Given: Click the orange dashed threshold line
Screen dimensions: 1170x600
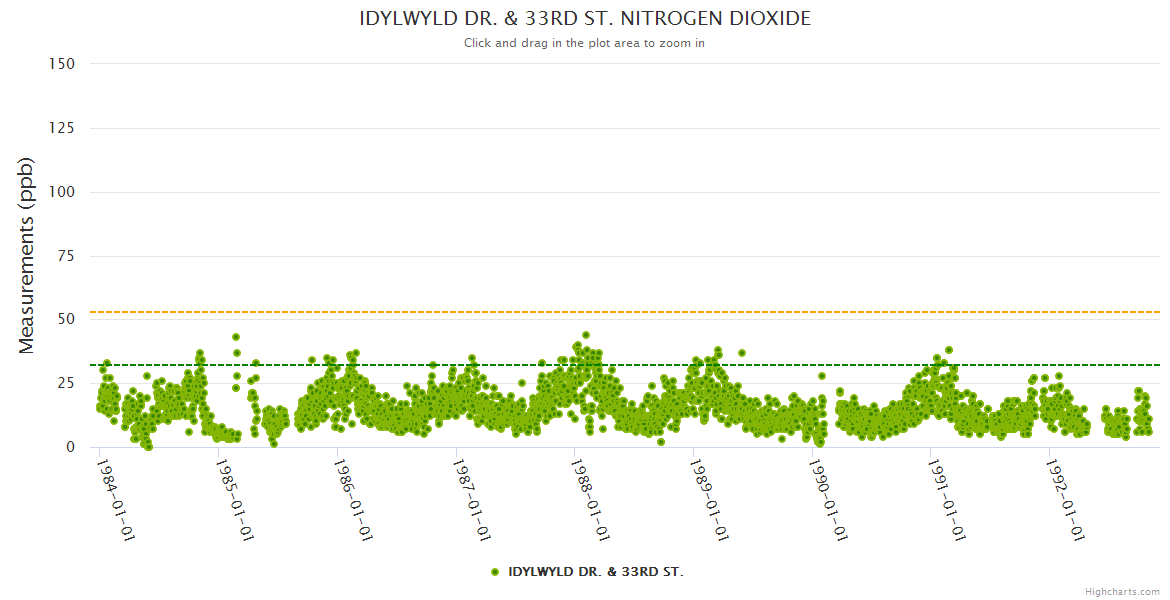Looking at the screenshot, I should tap(700, 312).
